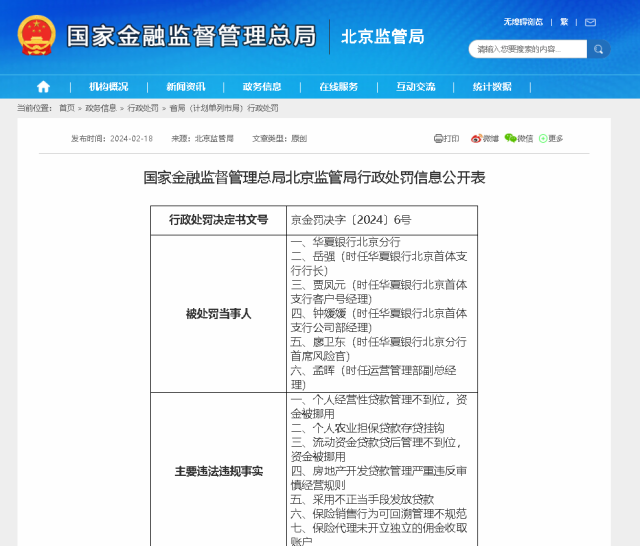Select publish date 2024-02-18
Viewport: 640px width, 546px height.
point(131,139)
